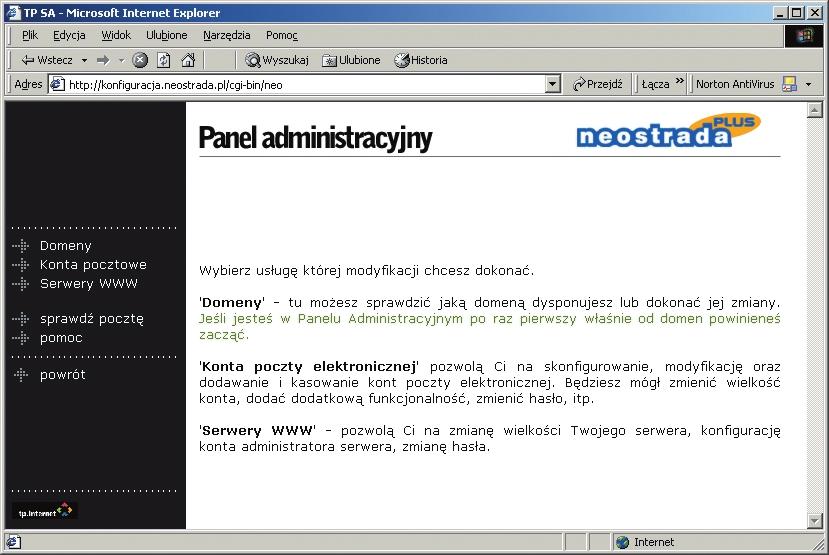
Task: Open the Widok menu
Action: click(116, 35)
